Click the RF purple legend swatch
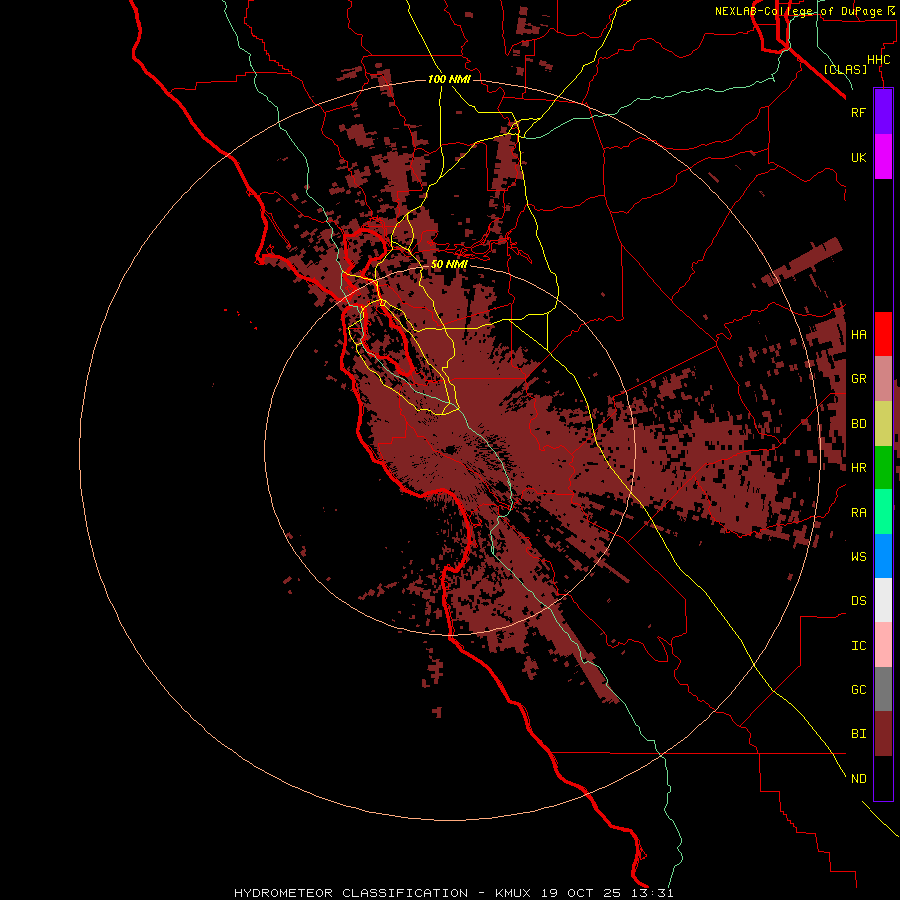The height and width of the screenshot is (900, 900). point(883,112)
